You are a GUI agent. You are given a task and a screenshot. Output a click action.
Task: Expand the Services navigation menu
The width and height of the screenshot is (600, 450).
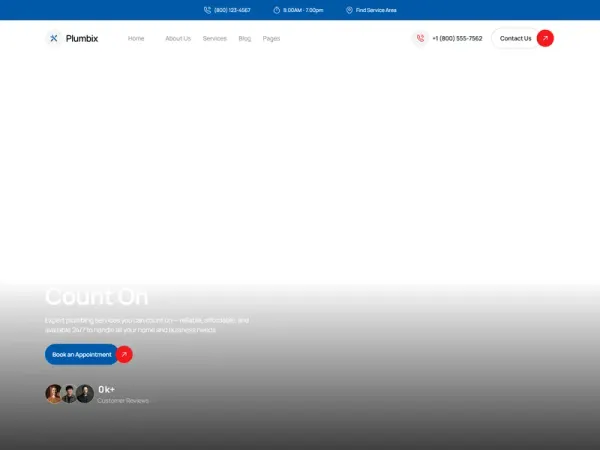[x=215, y=38]
